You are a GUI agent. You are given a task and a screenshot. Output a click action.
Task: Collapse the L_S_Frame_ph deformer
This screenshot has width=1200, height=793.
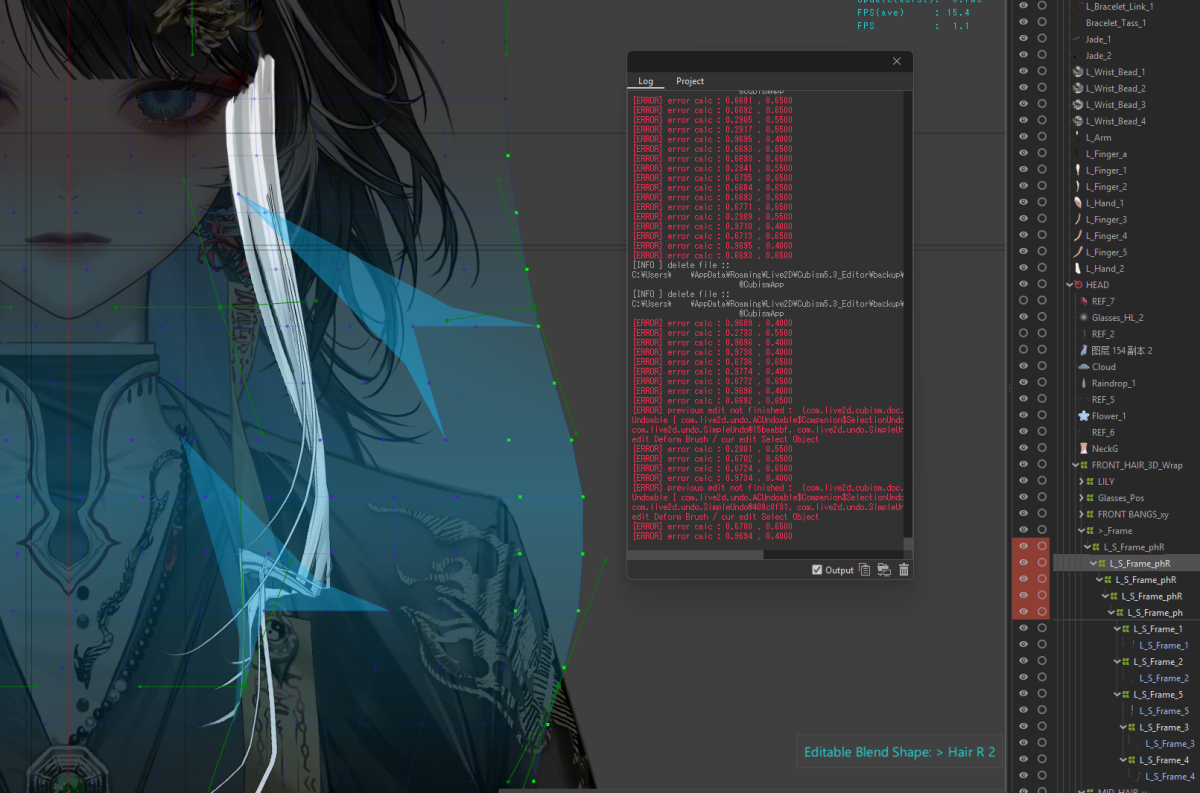tap(1111, 613)
